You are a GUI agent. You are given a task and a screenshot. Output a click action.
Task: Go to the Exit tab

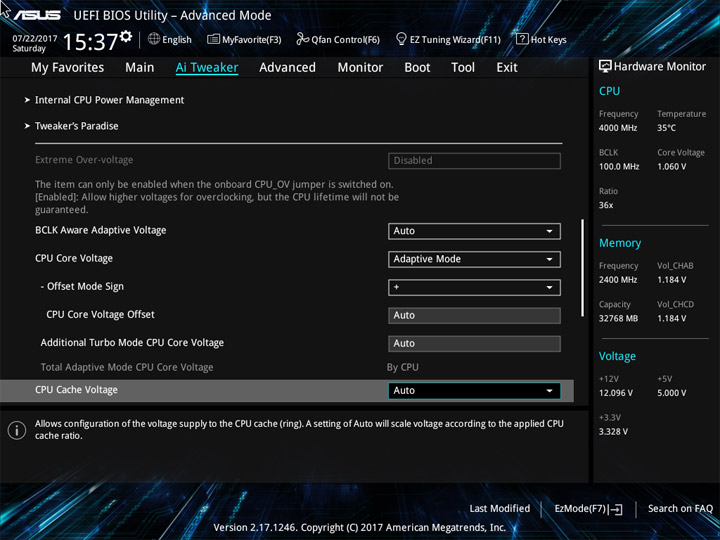pos(507,68)
